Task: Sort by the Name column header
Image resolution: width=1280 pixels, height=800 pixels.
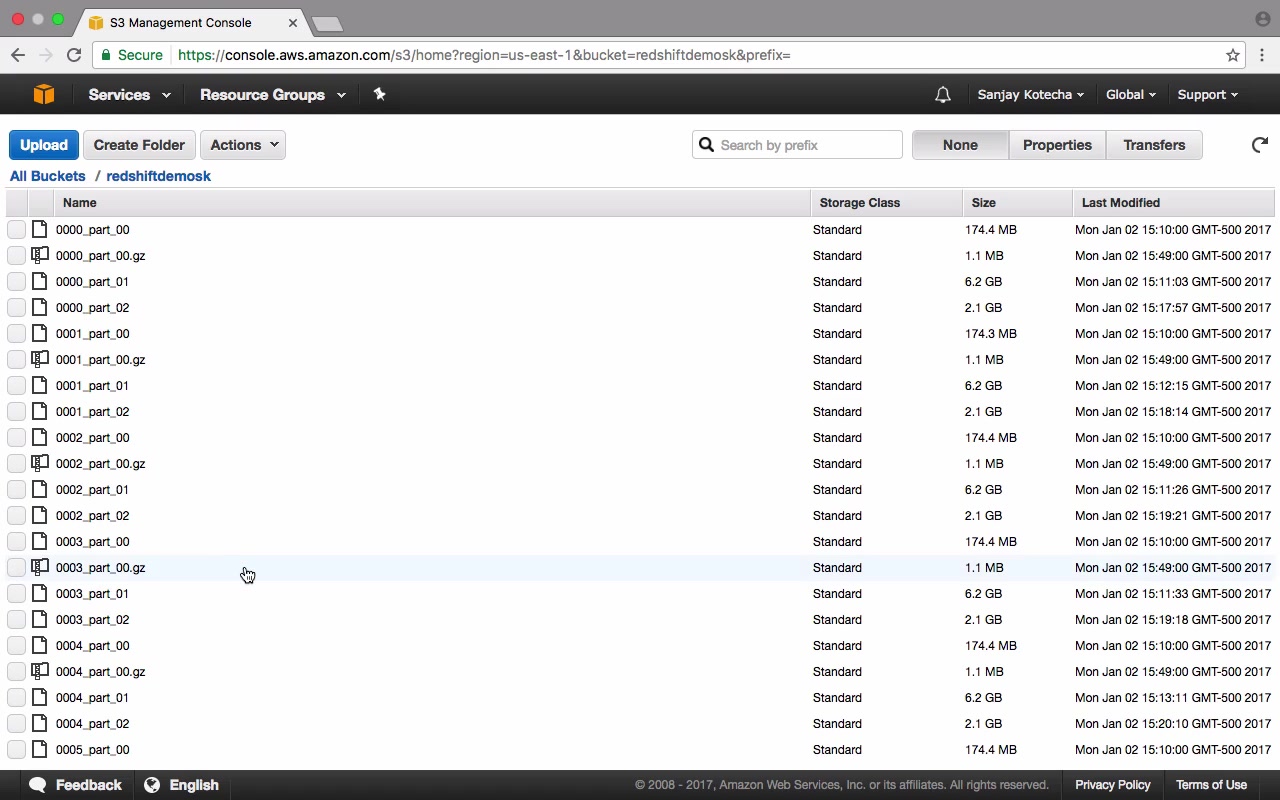Action: click(431, 202)
